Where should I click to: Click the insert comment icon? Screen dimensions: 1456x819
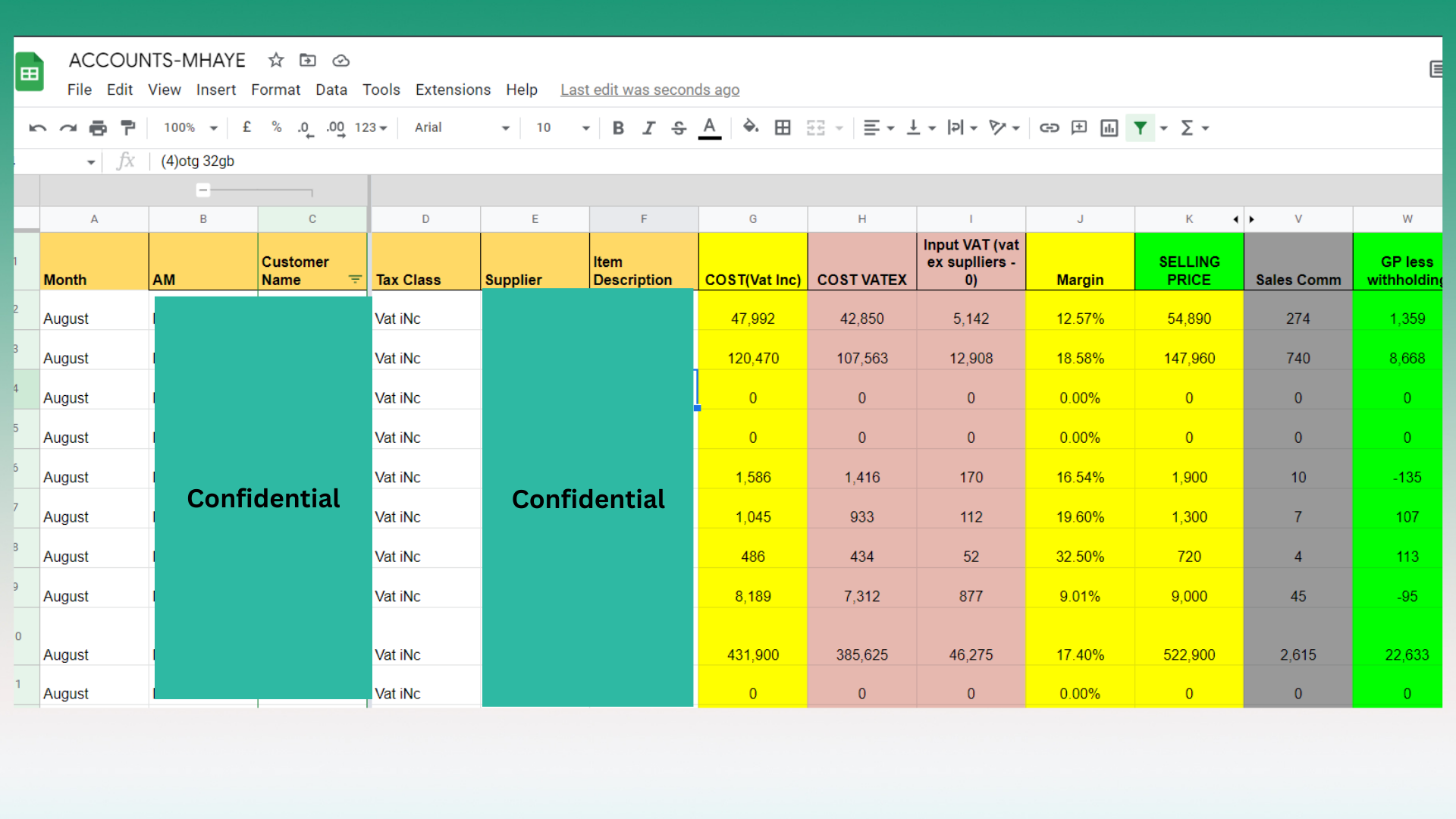click(1078, 127)
